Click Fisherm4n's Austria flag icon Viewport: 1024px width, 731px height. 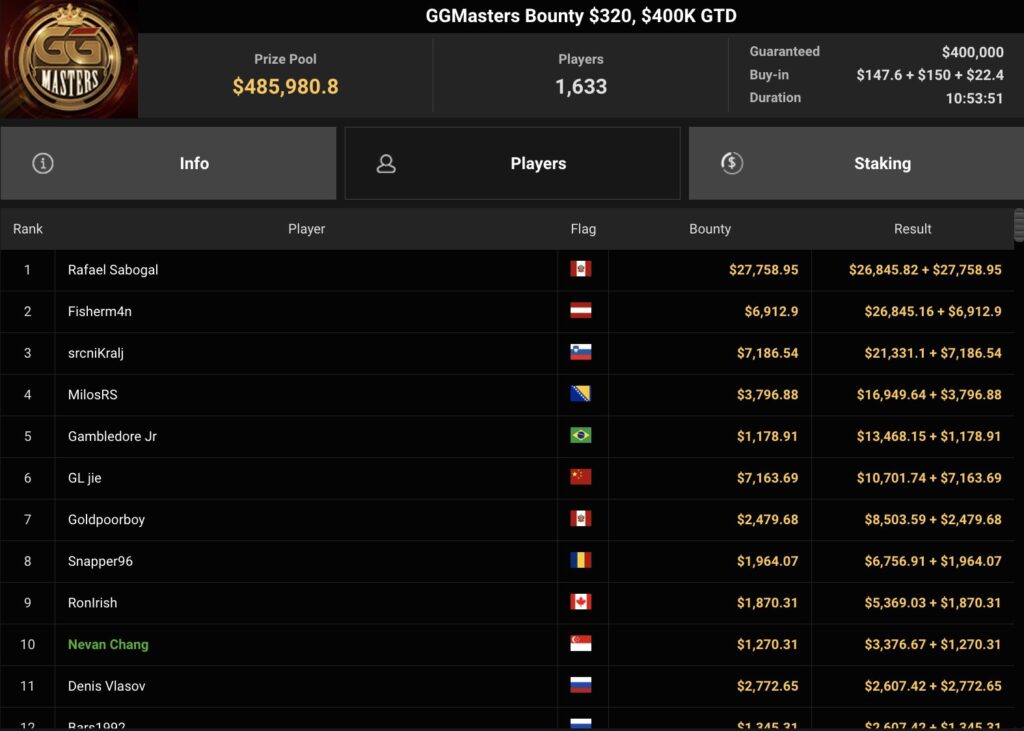[x=580, y=311]
